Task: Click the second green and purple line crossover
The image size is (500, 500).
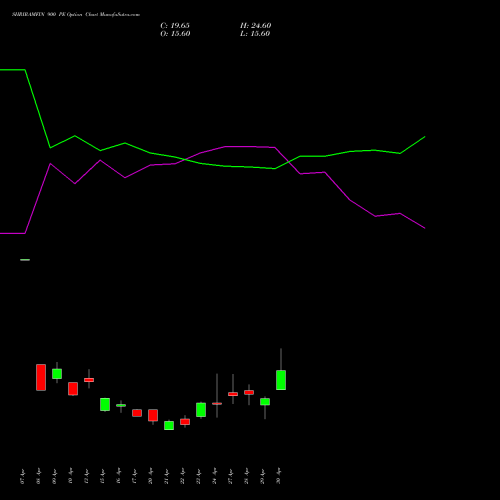Action: coord(288,162)
